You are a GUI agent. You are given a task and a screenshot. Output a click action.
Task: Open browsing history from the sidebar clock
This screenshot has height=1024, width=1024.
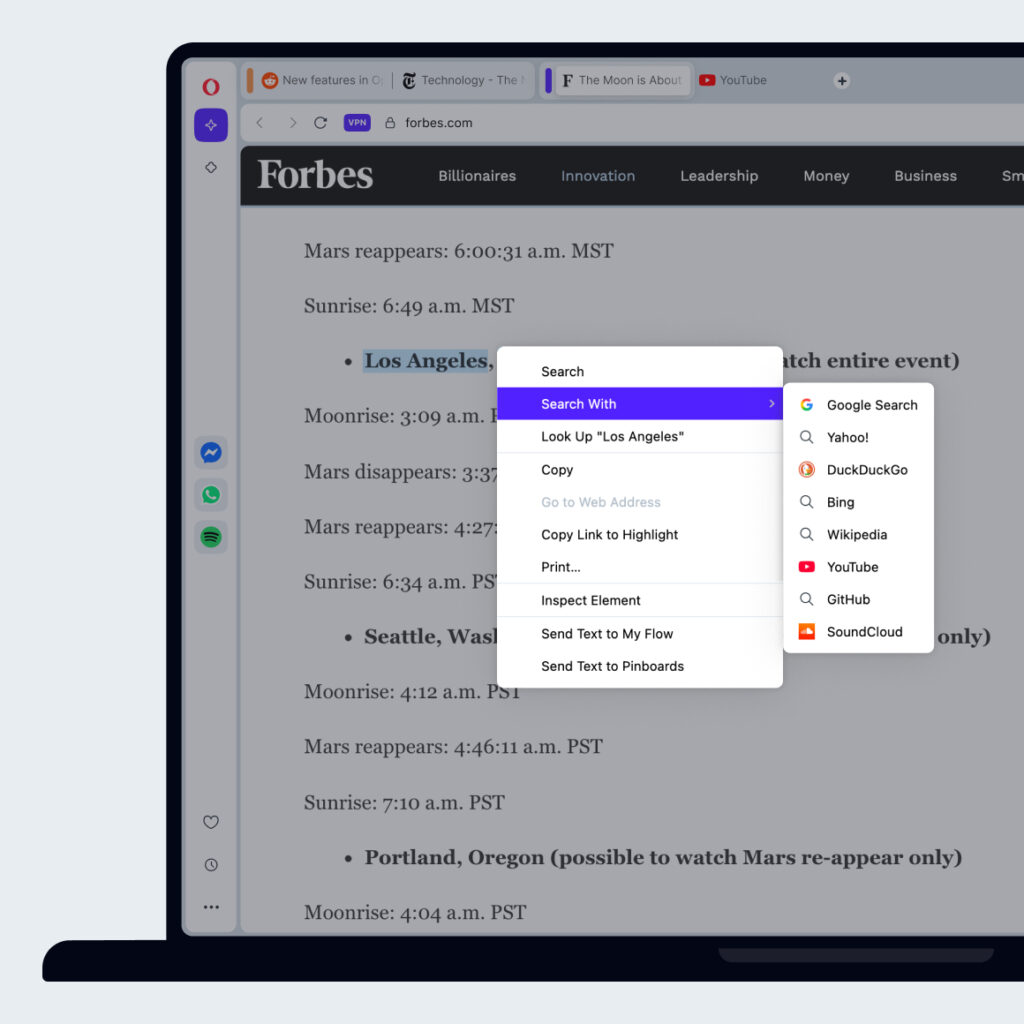[x=210, y=864]
